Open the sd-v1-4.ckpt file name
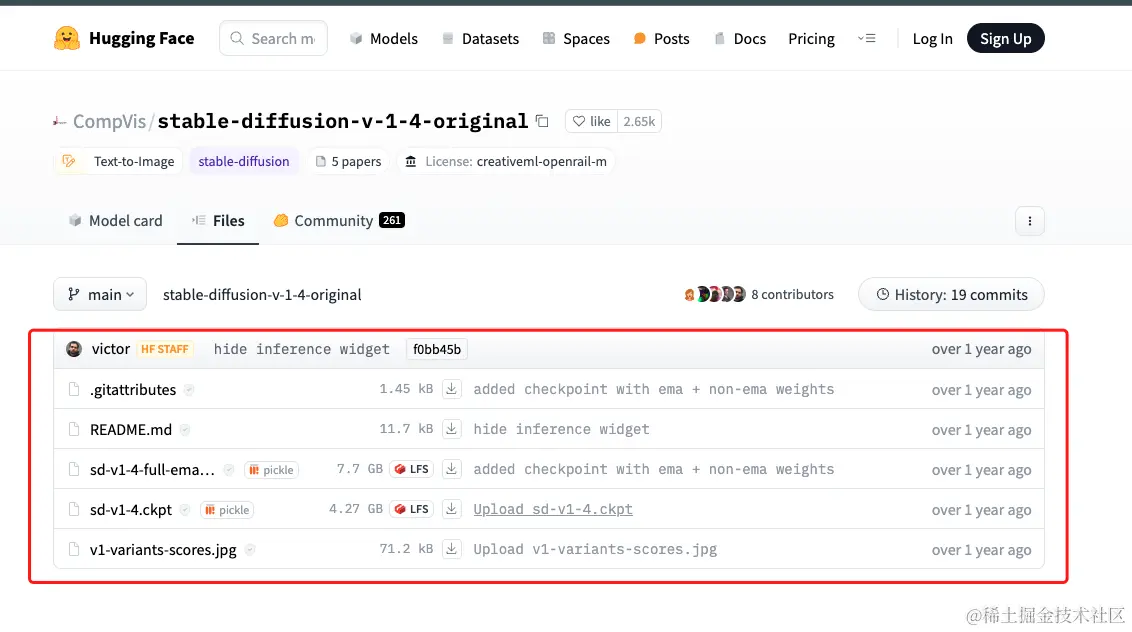This screenshot has height=632, width=1132. pyautogui.click(x=131, y=510)
